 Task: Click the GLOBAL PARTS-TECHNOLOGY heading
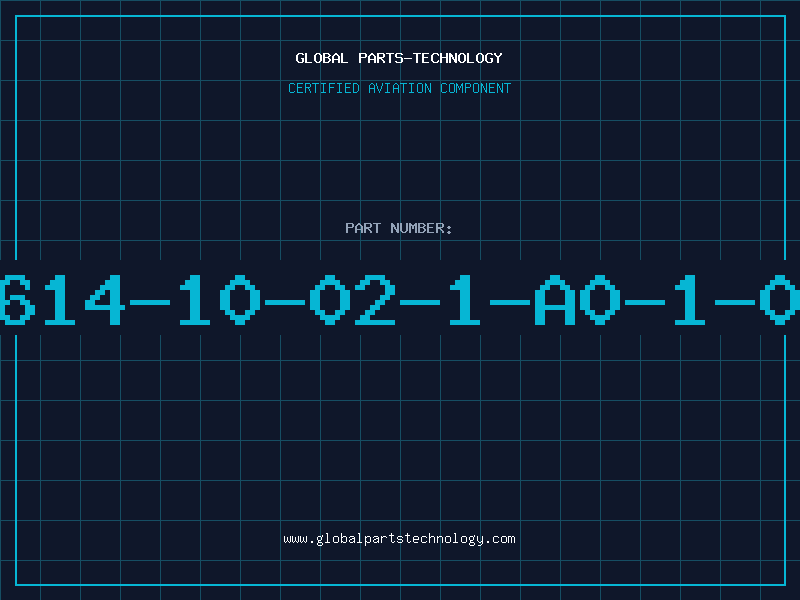click(x=399, y=58)
